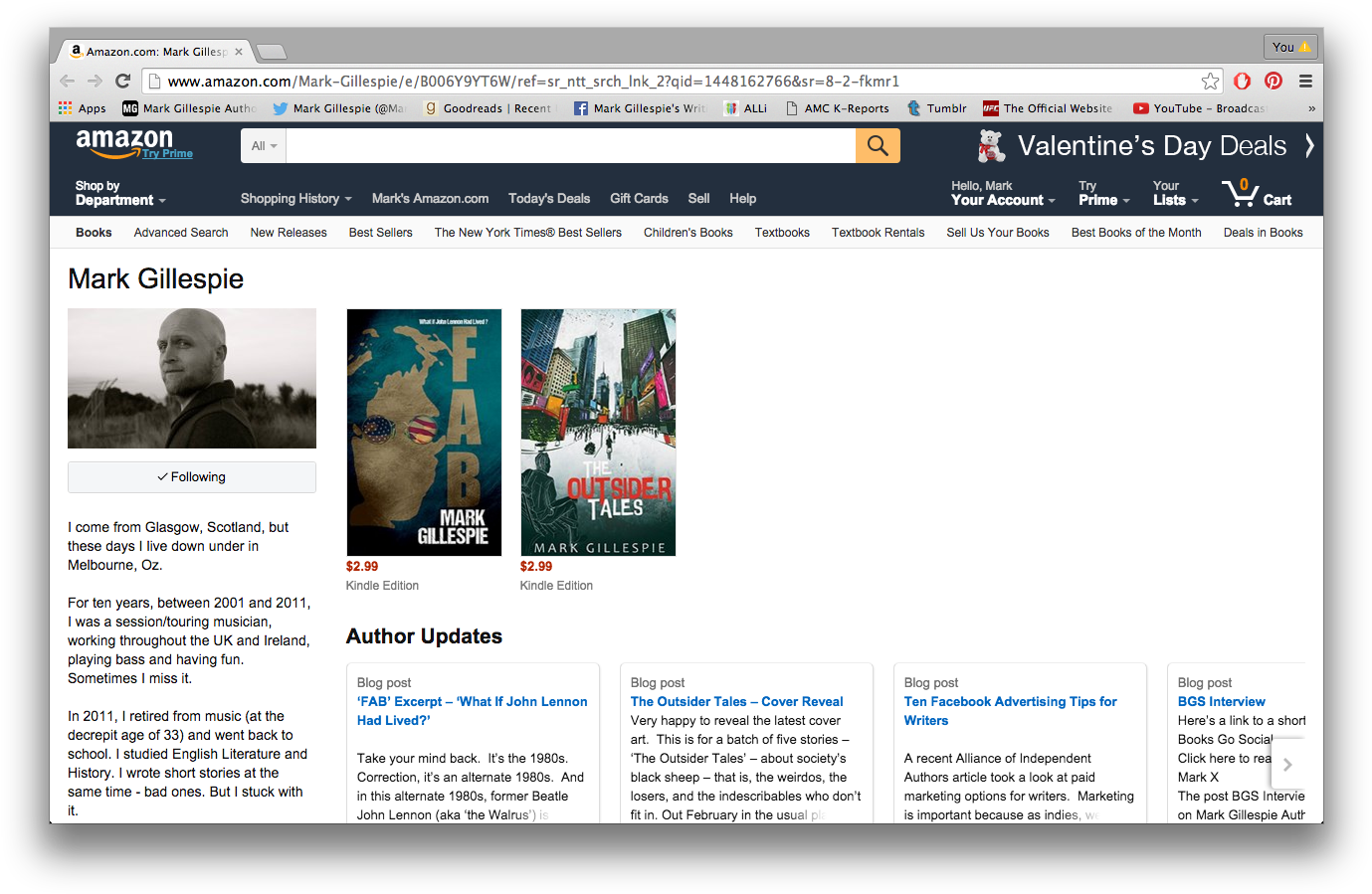This screenshot has width=1372, height=894.
Task: Open the 'FAB' Excerpt blog post
Action: [472, 710]
